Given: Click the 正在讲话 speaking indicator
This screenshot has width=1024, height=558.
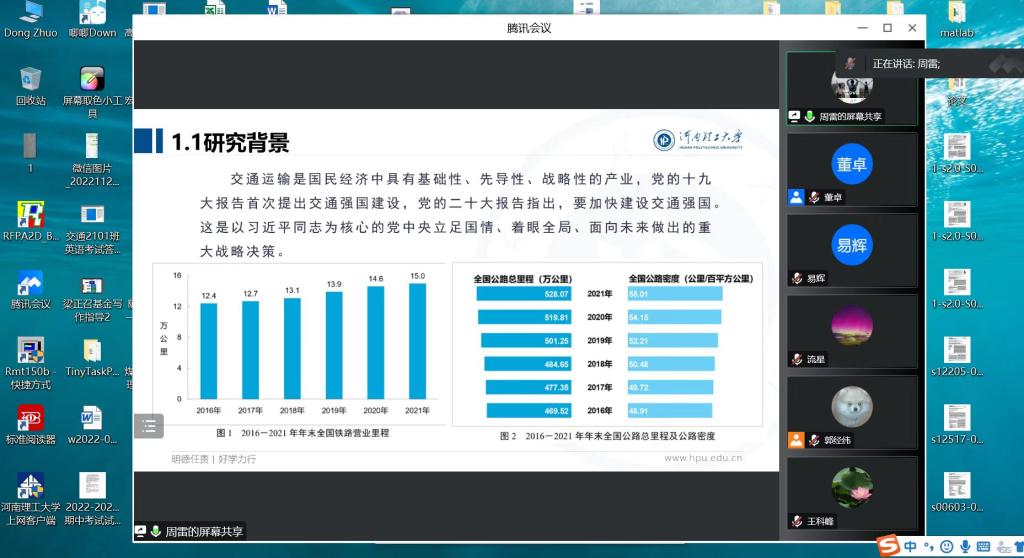Looking at the screenshot, I should click(905, 64).
